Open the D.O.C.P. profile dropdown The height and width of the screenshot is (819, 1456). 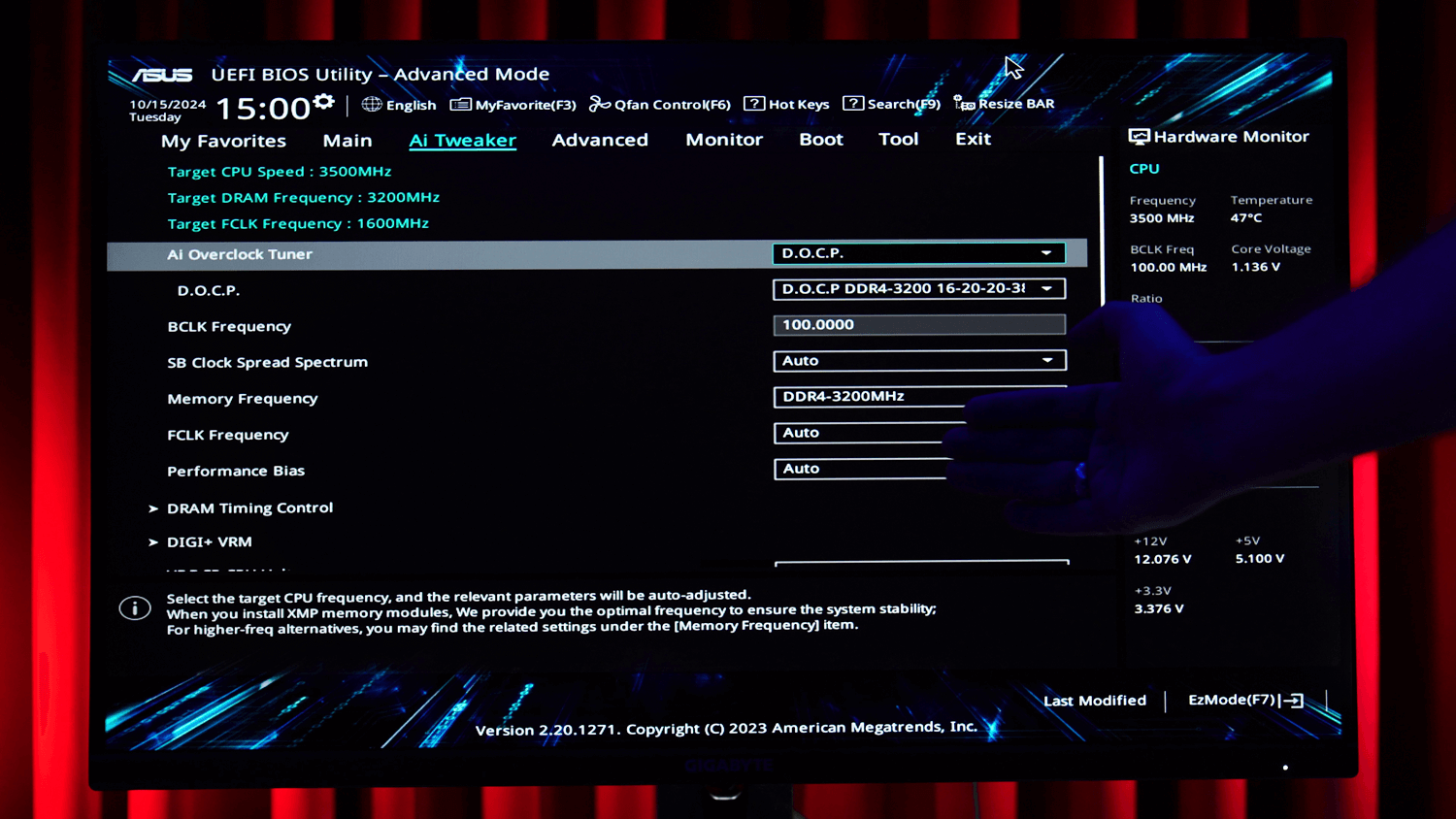(918, 289)
